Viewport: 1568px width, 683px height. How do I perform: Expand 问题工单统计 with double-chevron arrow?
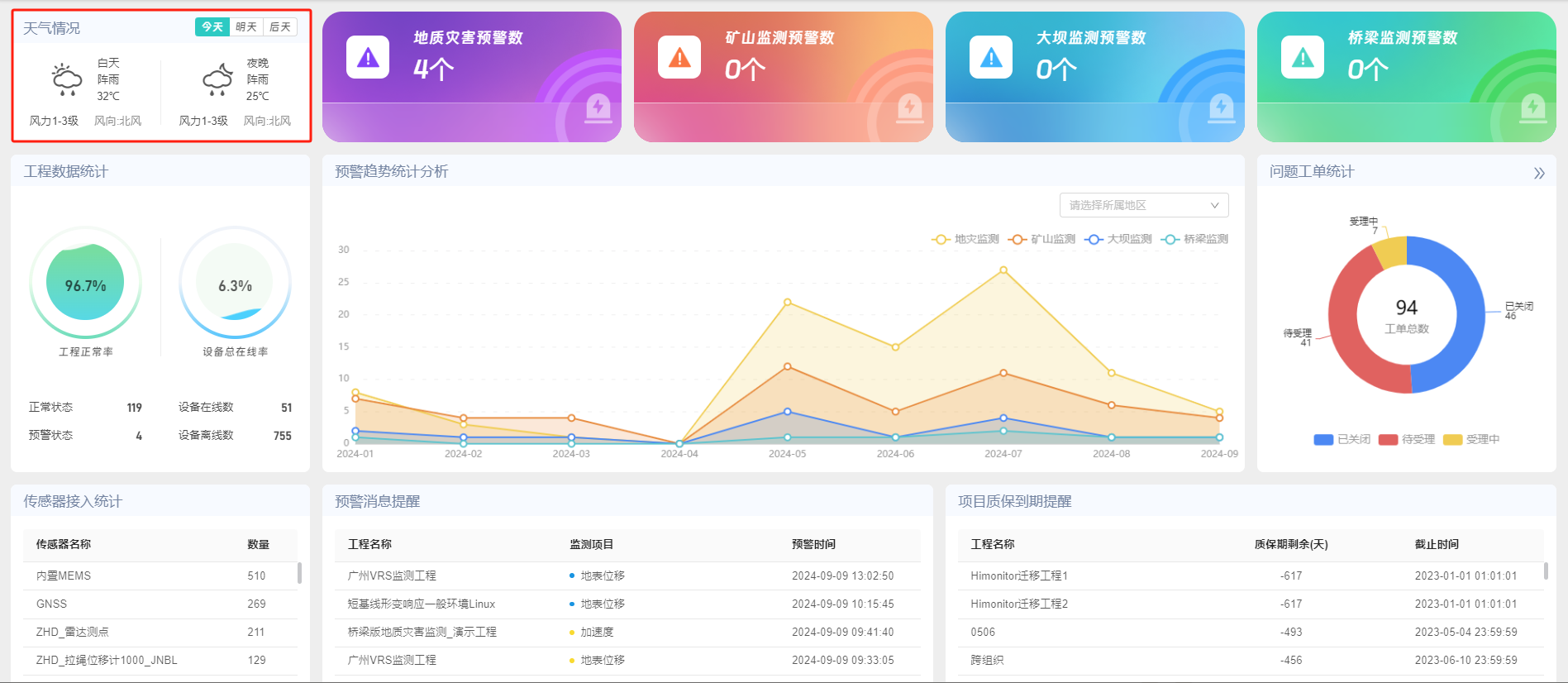[1538, 173]
